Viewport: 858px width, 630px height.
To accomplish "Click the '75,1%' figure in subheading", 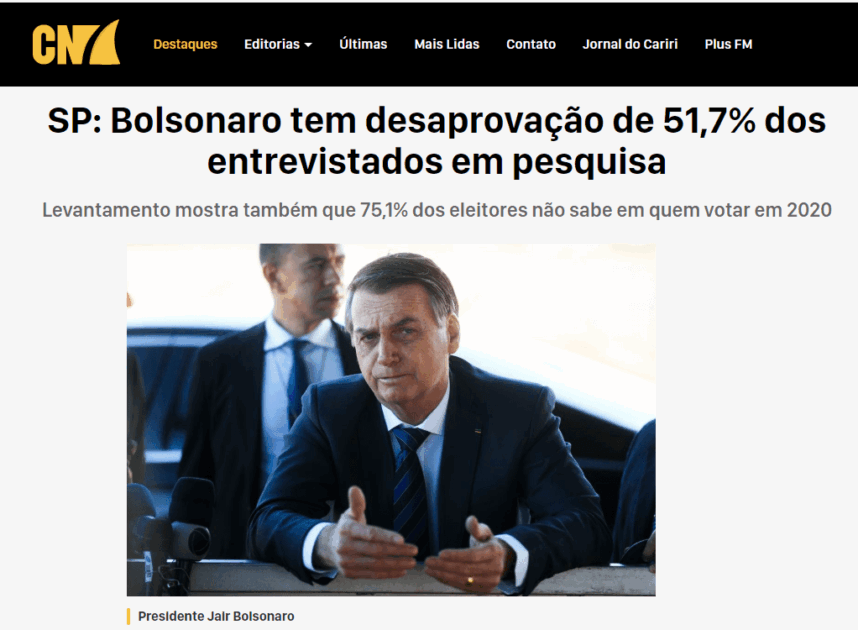I will (384, 210).
